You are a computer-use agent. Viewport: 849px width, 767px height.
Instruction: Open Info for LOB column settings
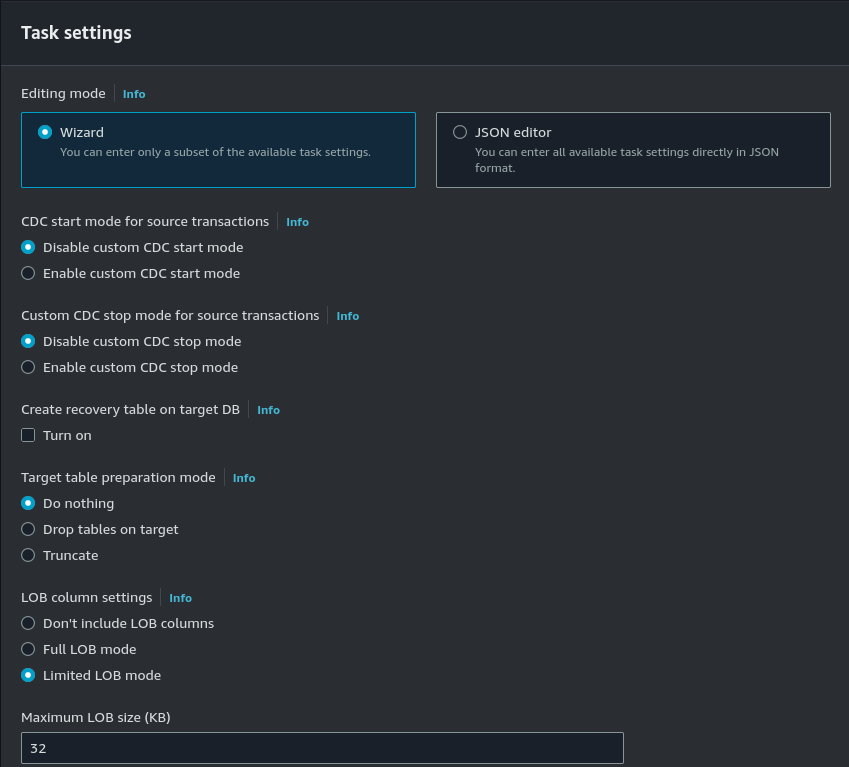point(180,598)
